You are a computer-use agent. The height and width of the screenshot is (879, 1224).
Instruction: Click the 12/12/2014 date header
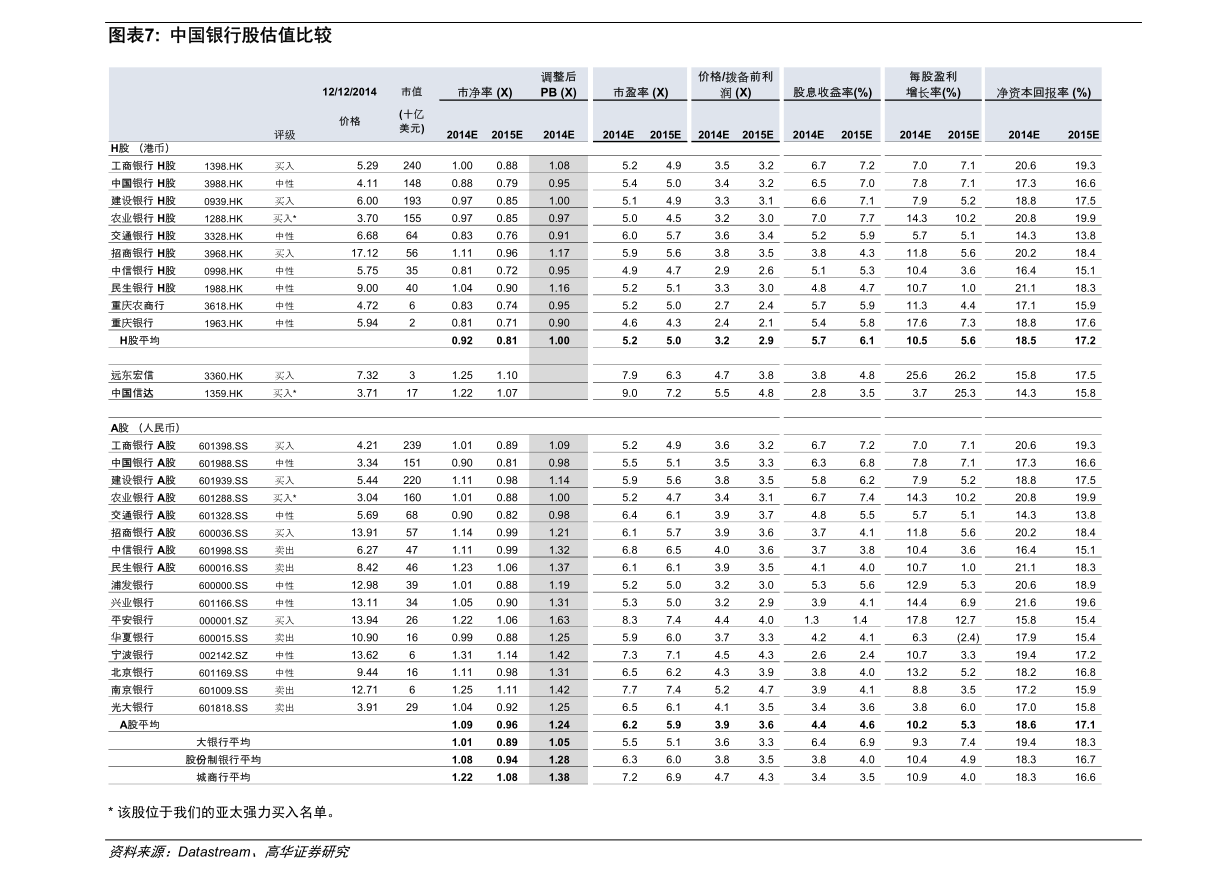(x=349, y=92)
